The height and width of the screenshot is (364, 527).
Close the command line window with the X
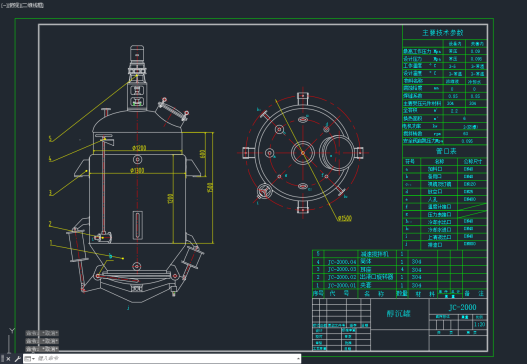click(x=8, y=359)
